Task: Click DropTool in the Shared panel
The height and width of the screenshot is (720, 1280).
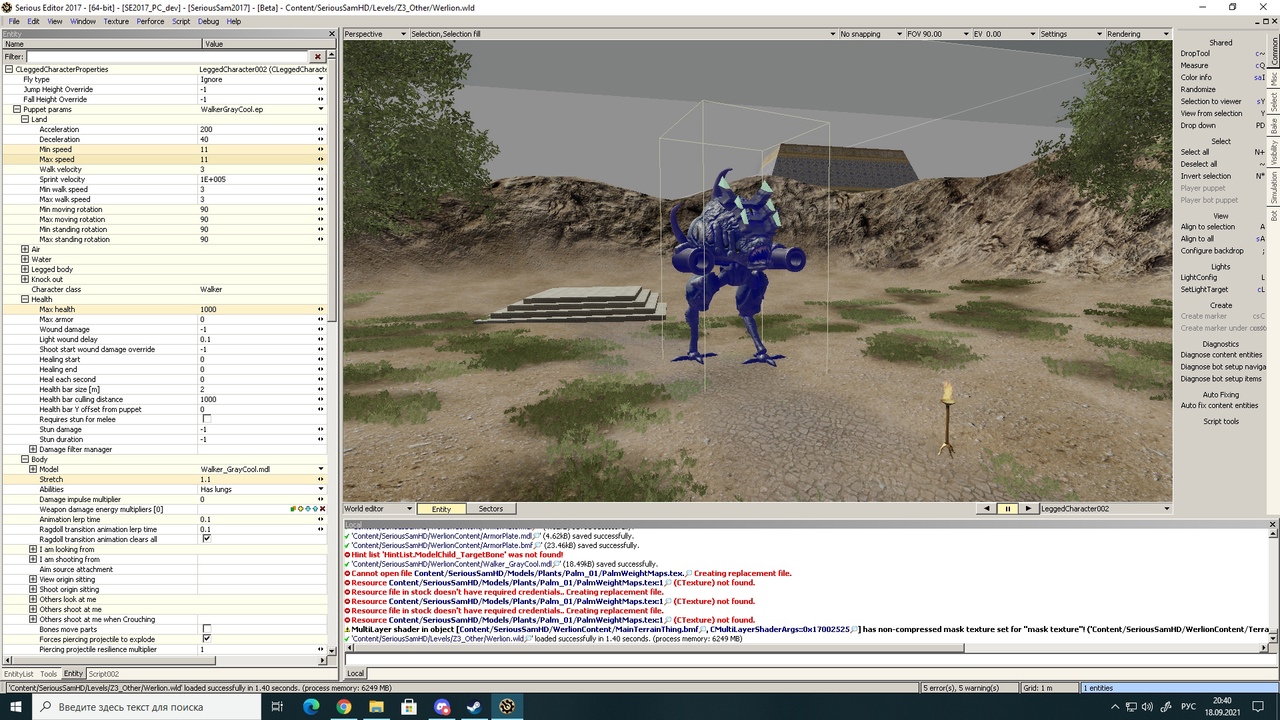Action: pos(1195,53)
